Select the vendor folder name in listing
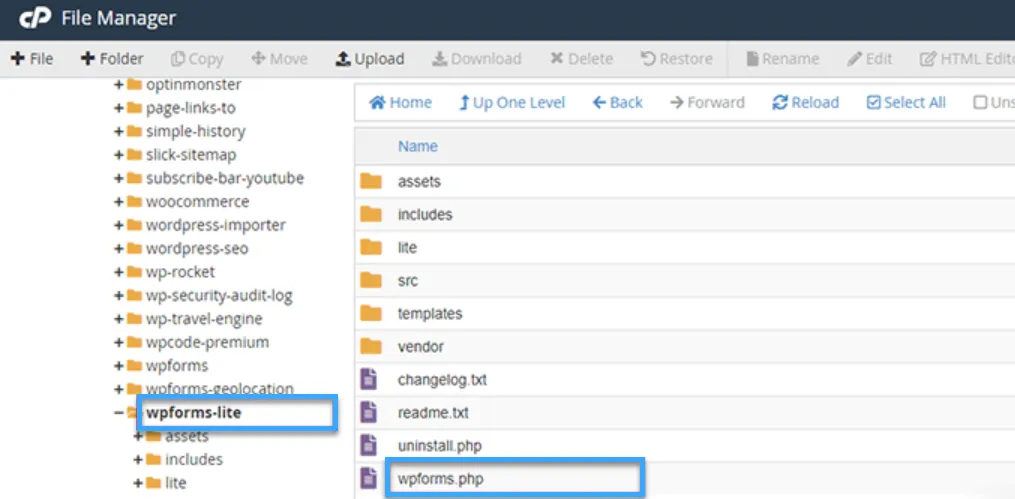1015x499 pixels. pos(421,347)
